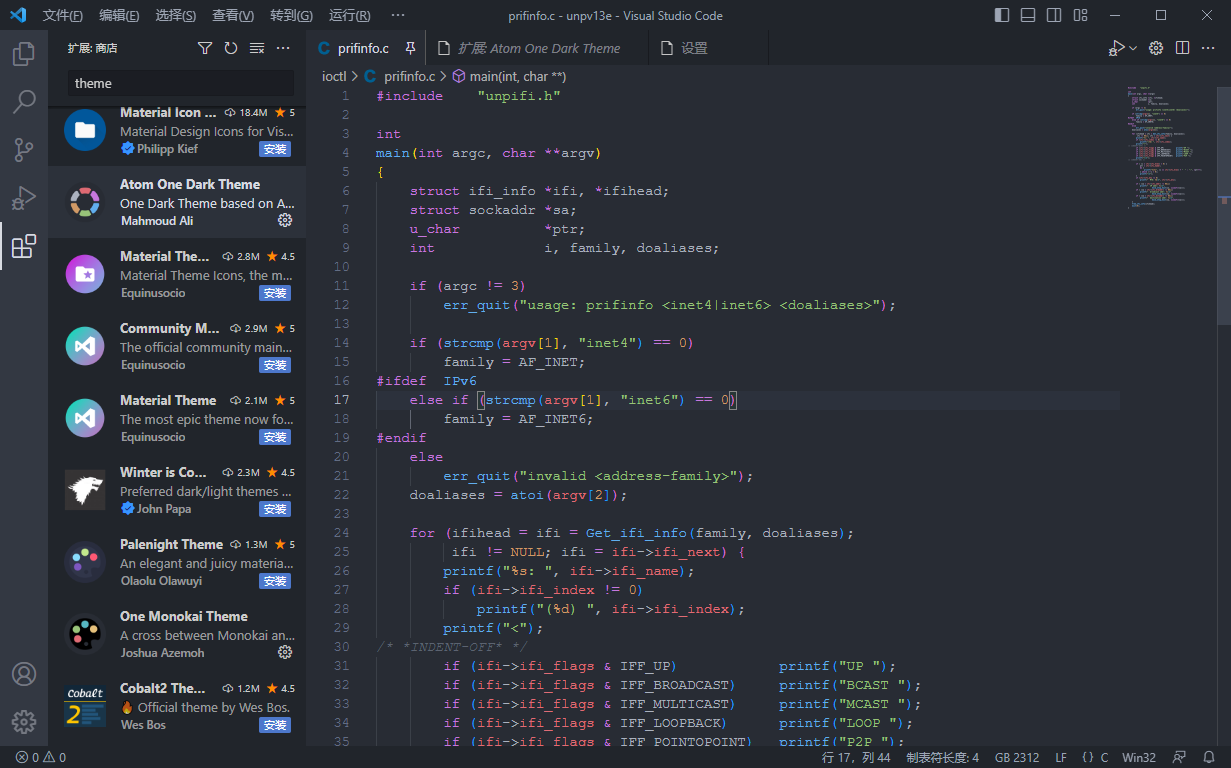The image size is (1231, 768).
Task: Run the C file with play-debug icon
Action: pyautogui.click(x=1116, y=48)
